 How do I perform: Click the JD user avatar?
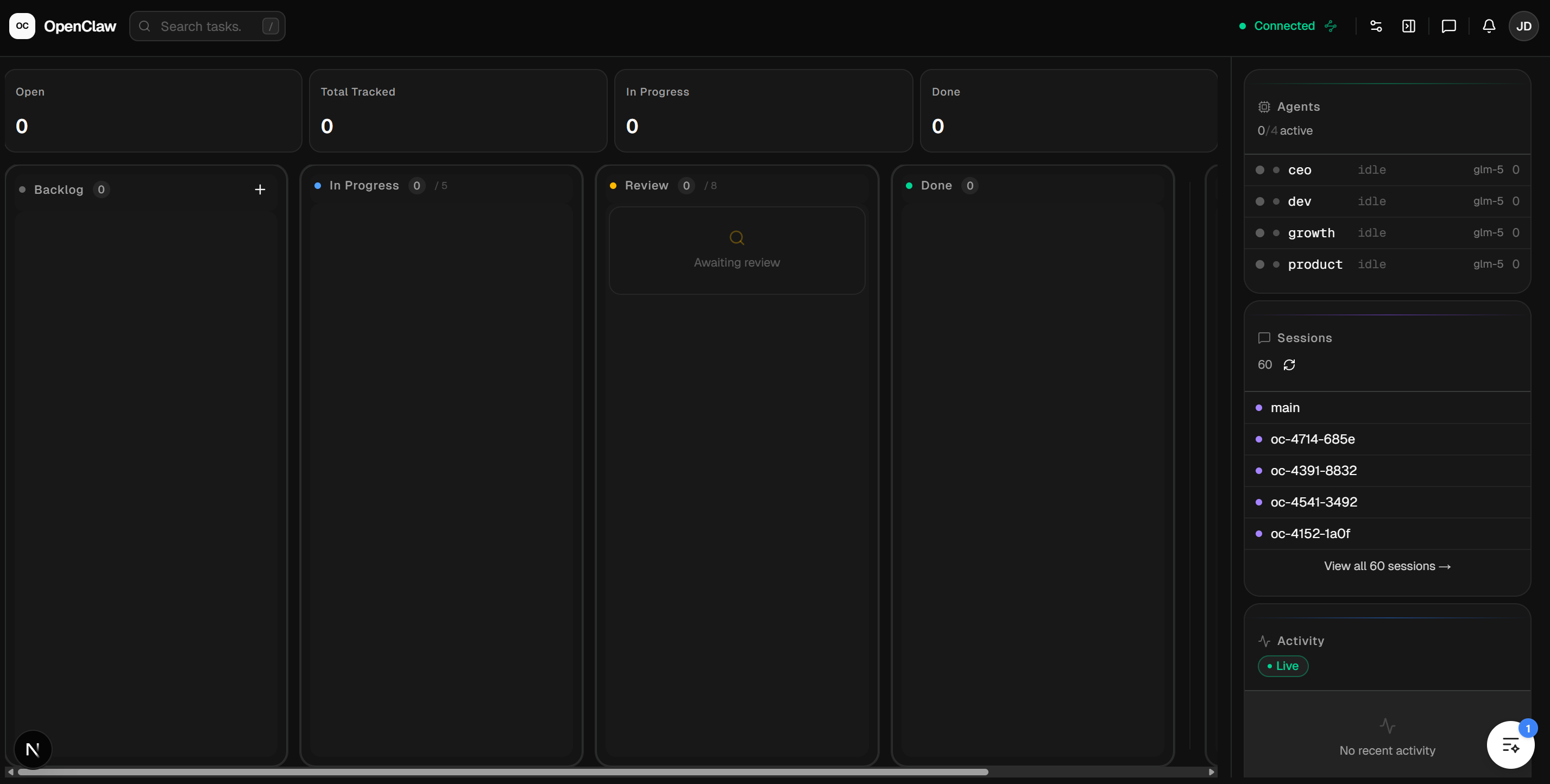pyautogui.click(x=1523, y=26)
